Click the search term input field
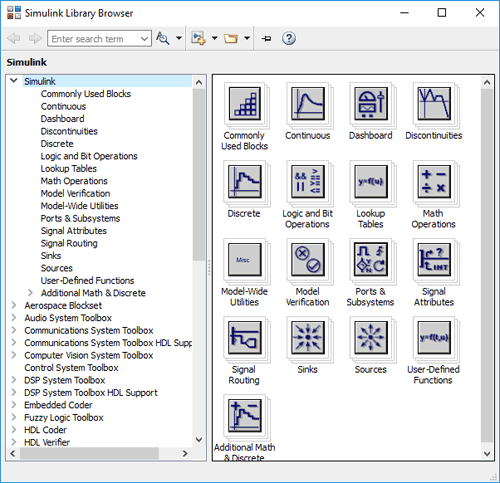Screen dimensions: 500x483 pos(94,39)
